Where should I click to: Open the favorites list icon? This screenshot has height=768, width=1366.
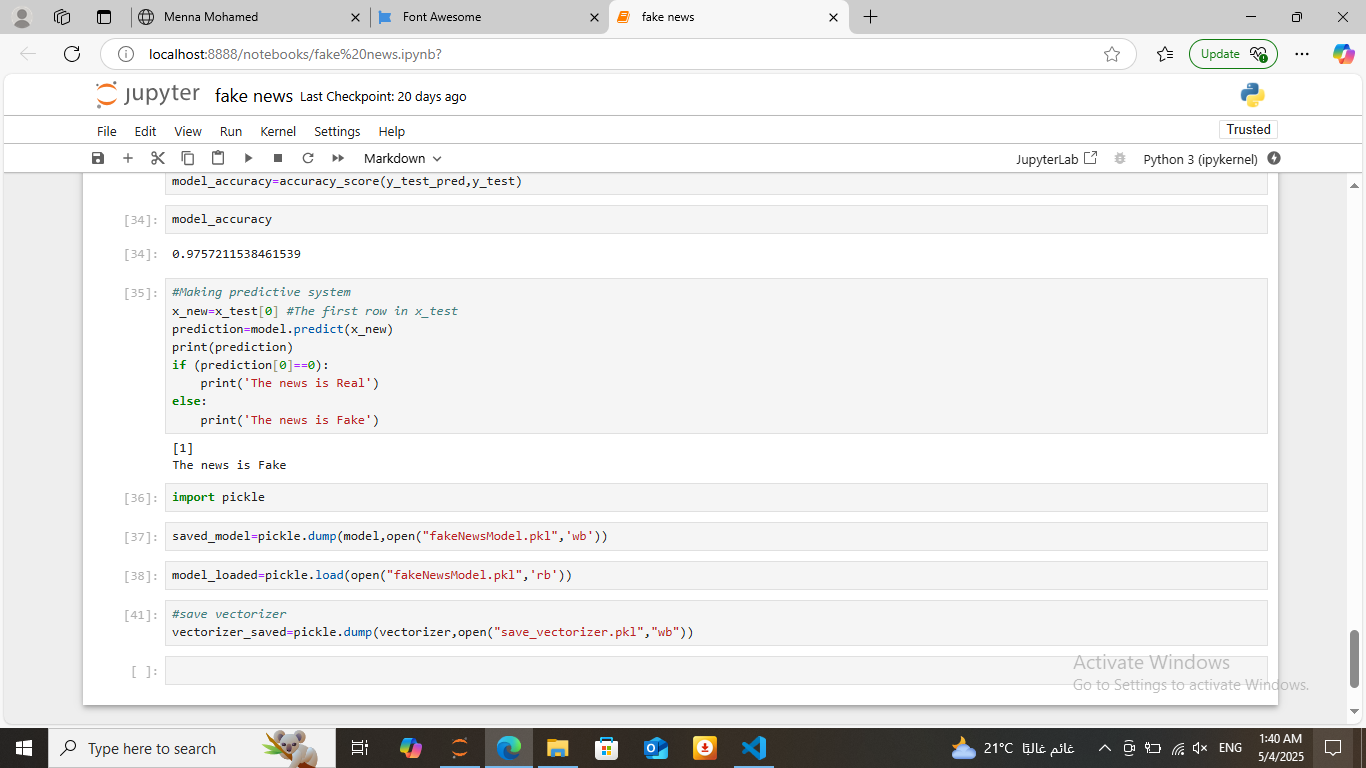point(1164,54)
